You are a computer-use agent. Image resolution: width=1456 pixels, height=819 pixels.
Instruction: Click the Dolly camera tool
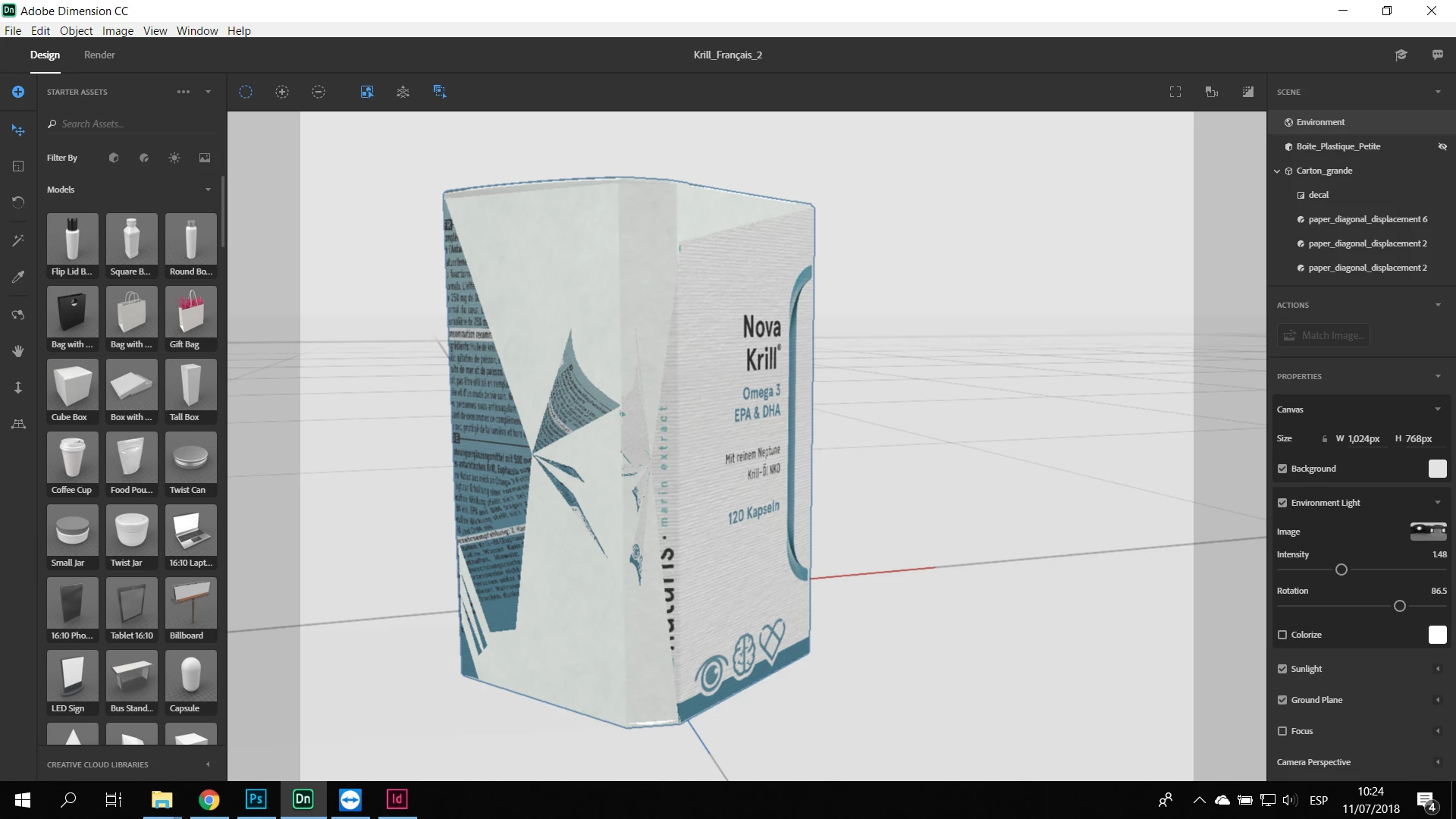pyautogui.click(x=18, y=388)
